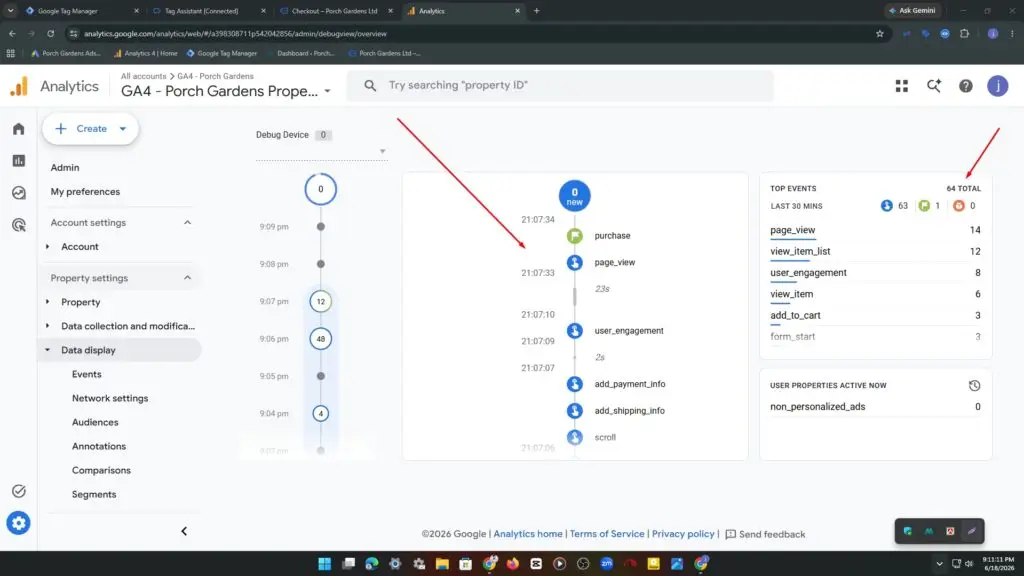Click the user properties history clock icon
Image resolution: width=1024 pixels, height=576 pixels.
point(974,386)
